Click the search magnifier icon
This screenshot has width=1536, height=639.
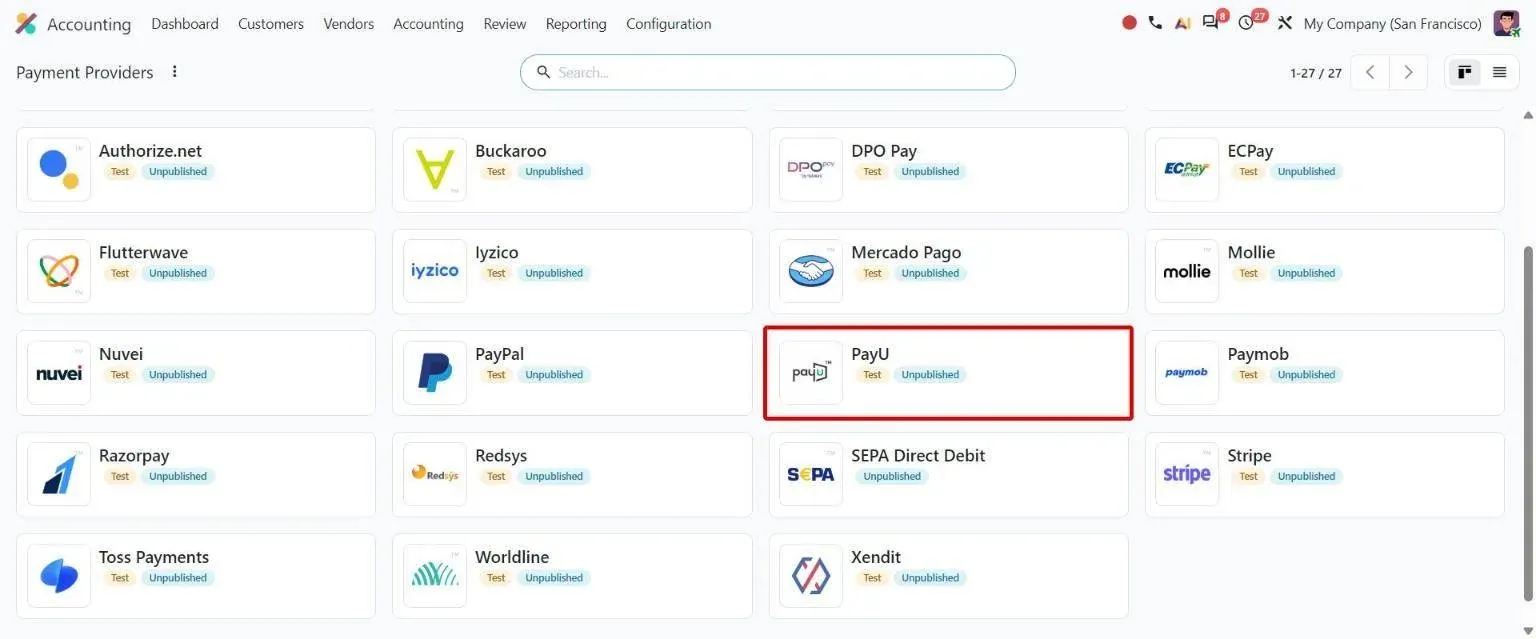[x=544, y=72]
